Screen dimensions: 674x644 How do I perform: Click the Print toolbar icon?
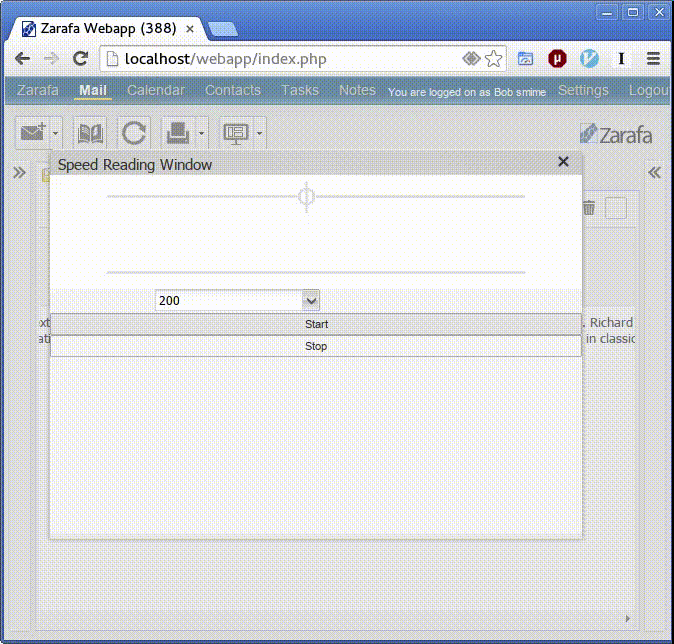(x=178, y=133)
